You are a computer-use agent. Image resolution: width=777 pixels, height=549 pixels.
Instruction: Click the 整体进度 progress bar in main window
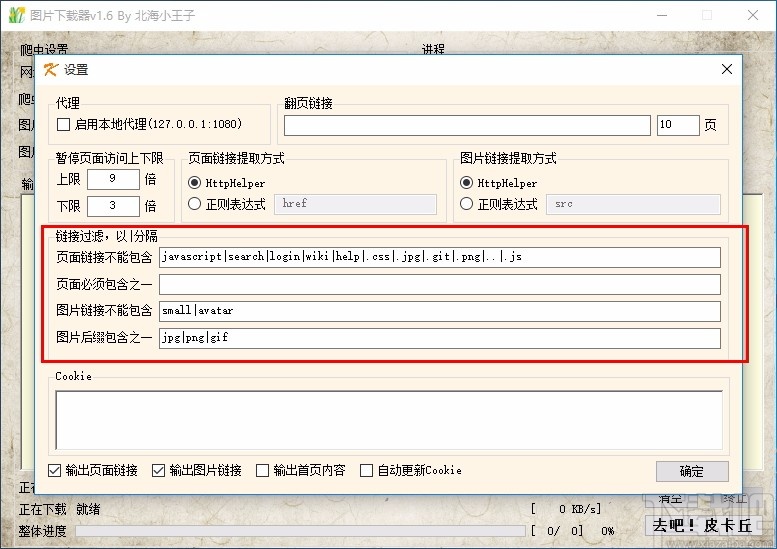coord(300,531)
